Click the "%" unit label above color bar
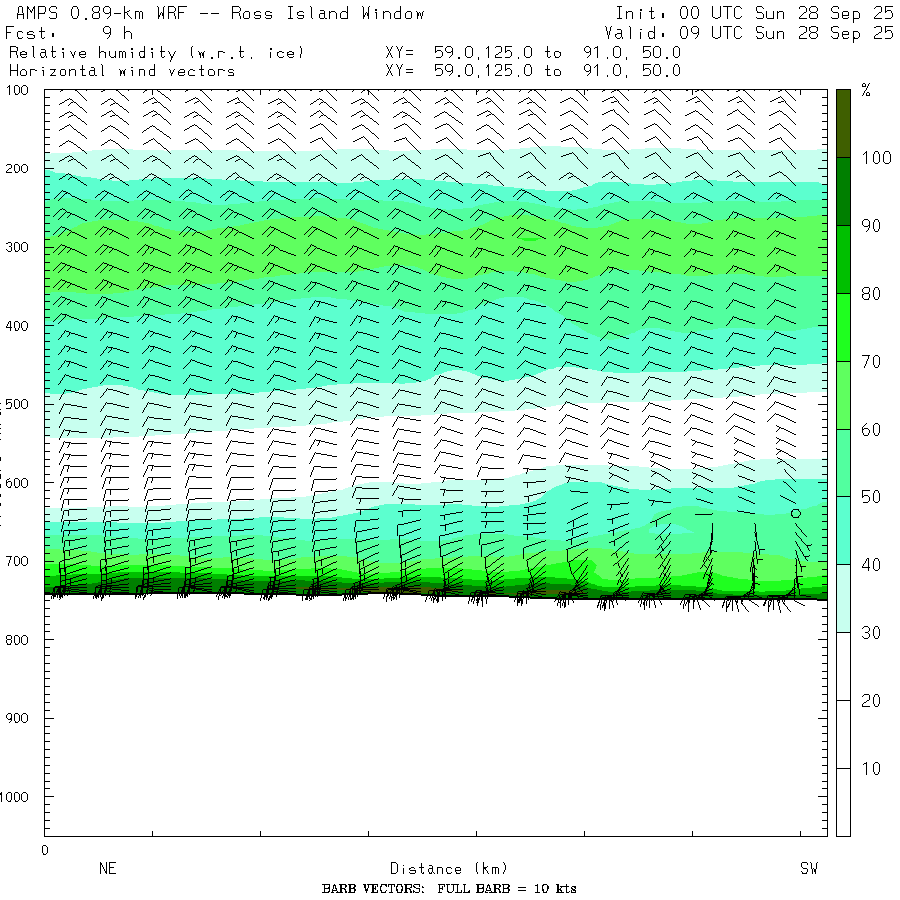The height and width of the screenshot is (900, 900). click(x=866, y=91)
